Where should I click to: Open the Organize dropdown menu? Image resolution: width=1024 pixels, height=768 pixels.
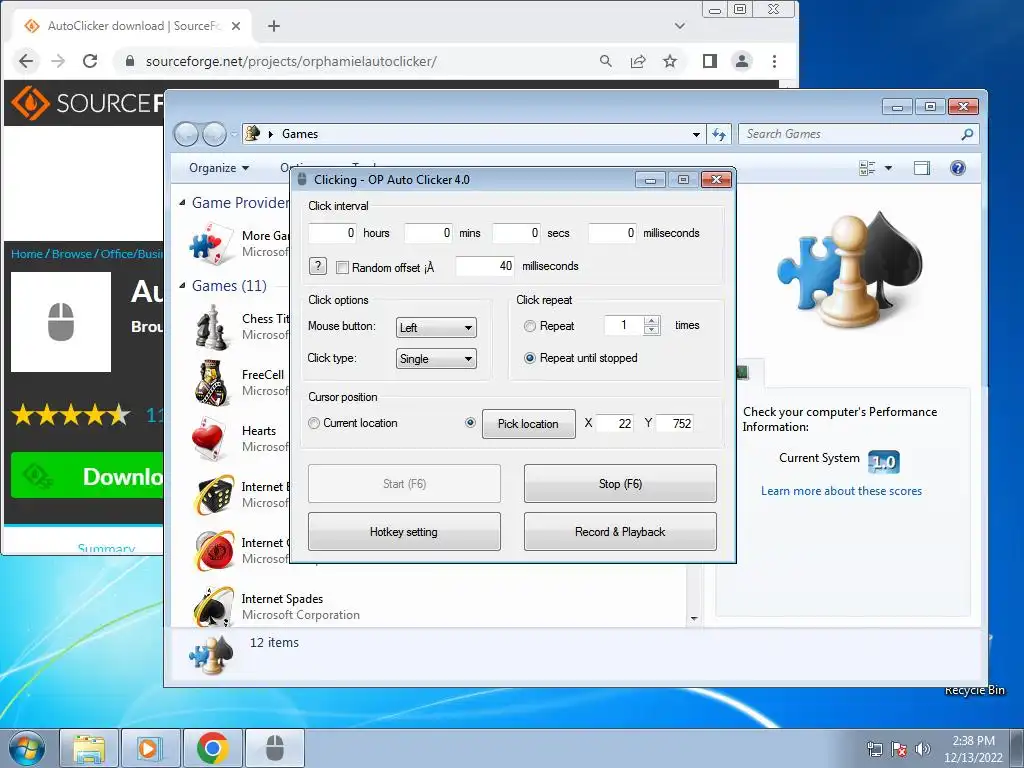(x=219, y=168)
